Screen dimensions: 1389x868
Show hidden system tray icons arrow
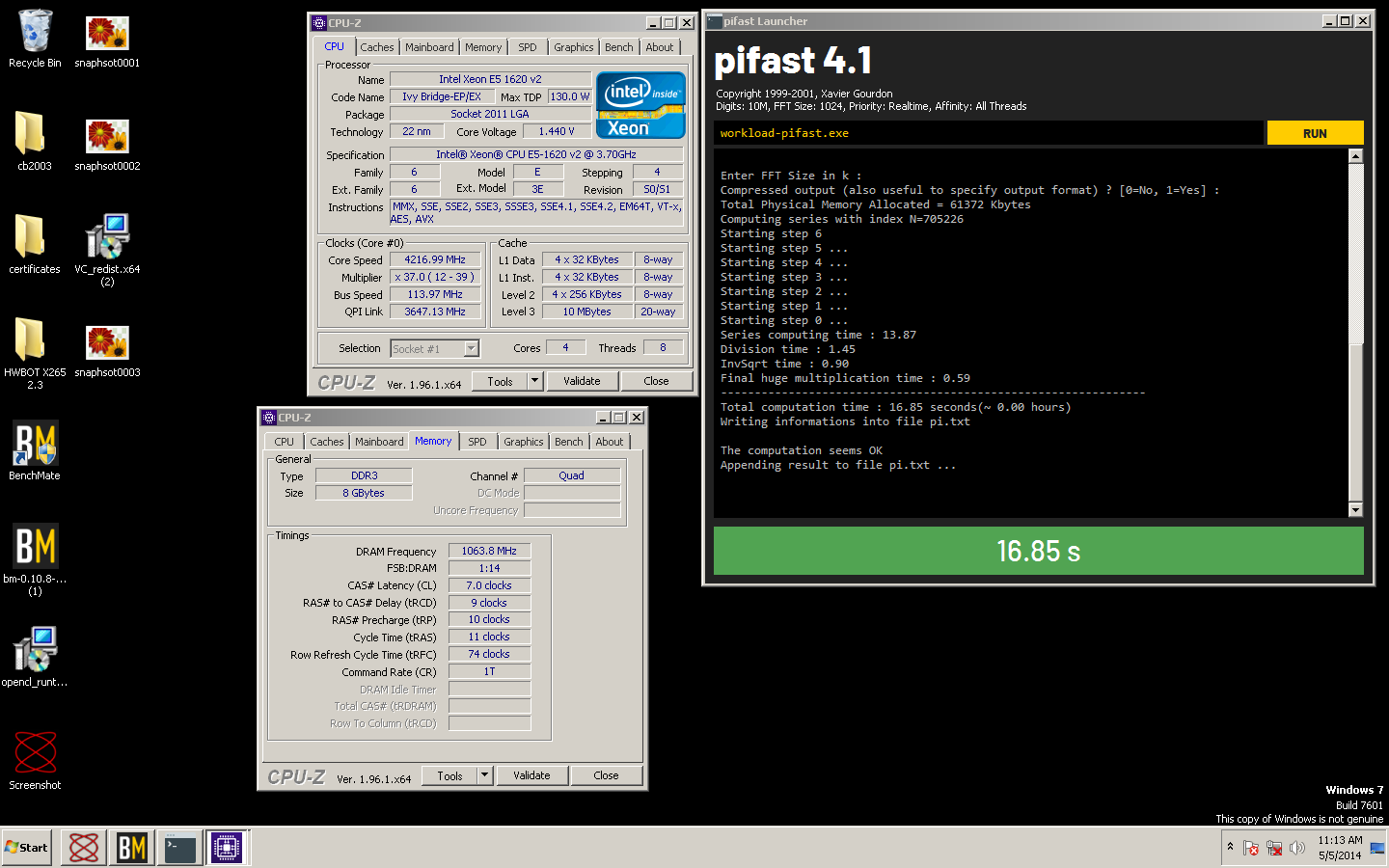pos(1230,847)
